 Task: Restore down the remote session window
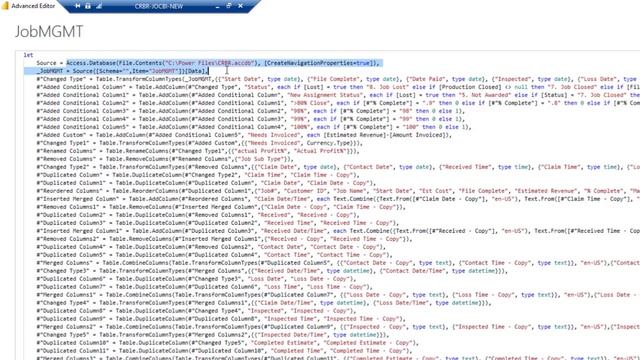[229, 6]
